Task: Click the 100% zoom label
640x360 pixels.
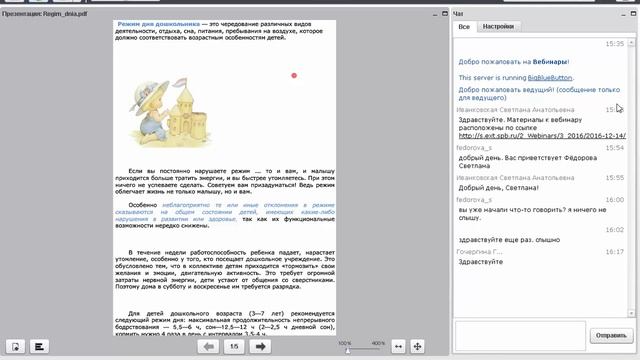Action: tap(345, 343)
